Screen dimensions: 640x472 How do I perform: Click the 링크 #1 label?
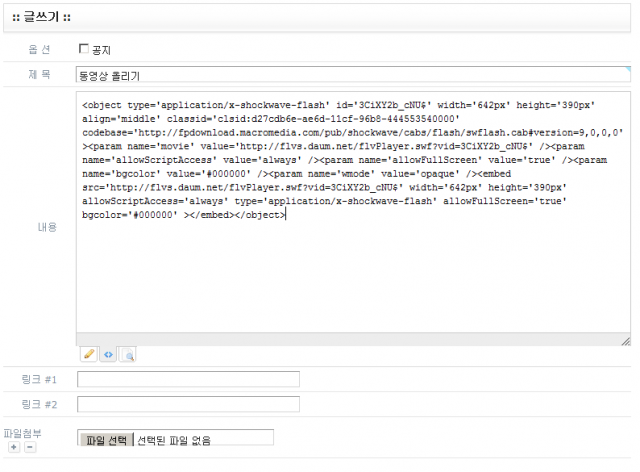pos(40,379)
